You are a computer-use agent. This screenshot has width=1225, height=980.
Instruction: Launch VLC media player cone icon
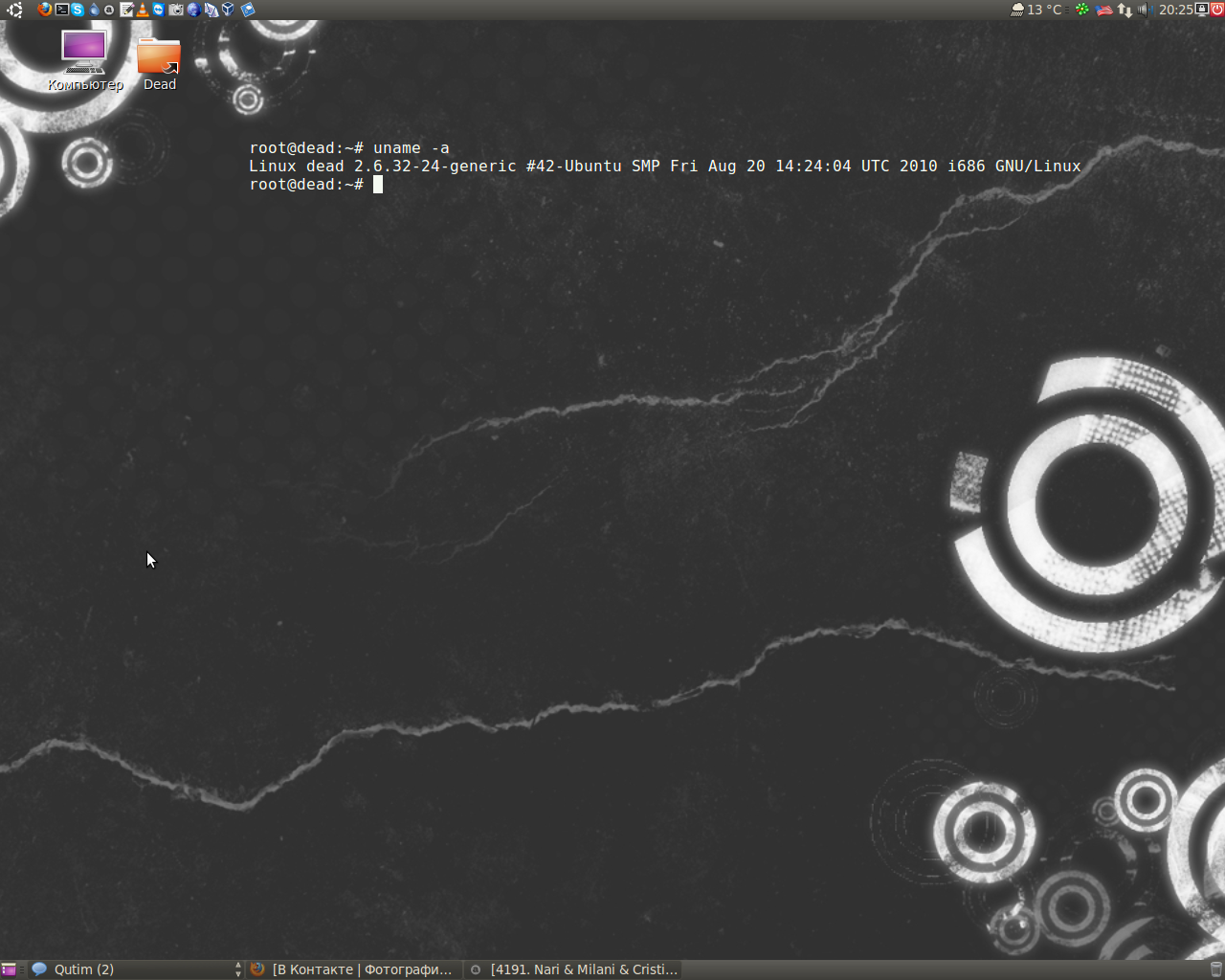click(x=143, y=10)
